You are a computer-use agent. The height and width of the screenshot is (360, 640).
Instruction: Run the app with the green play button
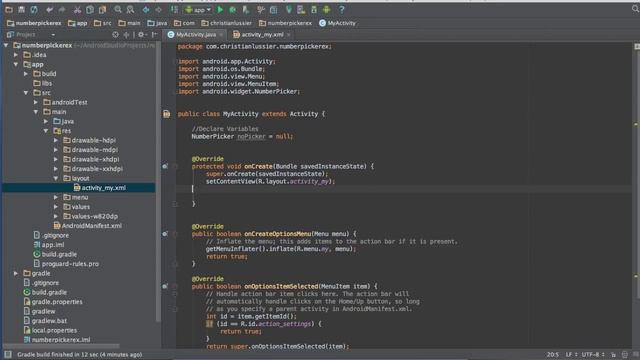click(x=220, y=9)
